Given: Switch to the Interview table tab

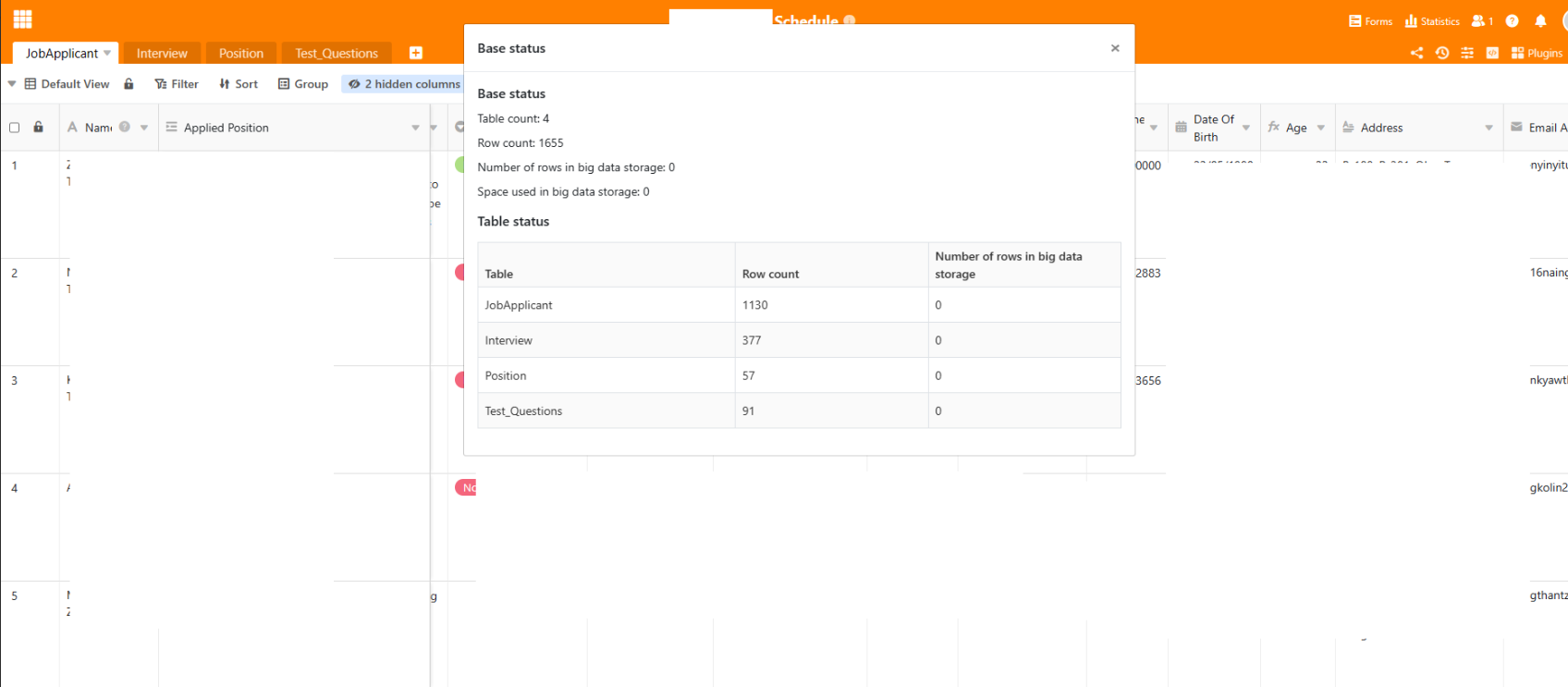Looking at the screenshot, I should point(162,54).
